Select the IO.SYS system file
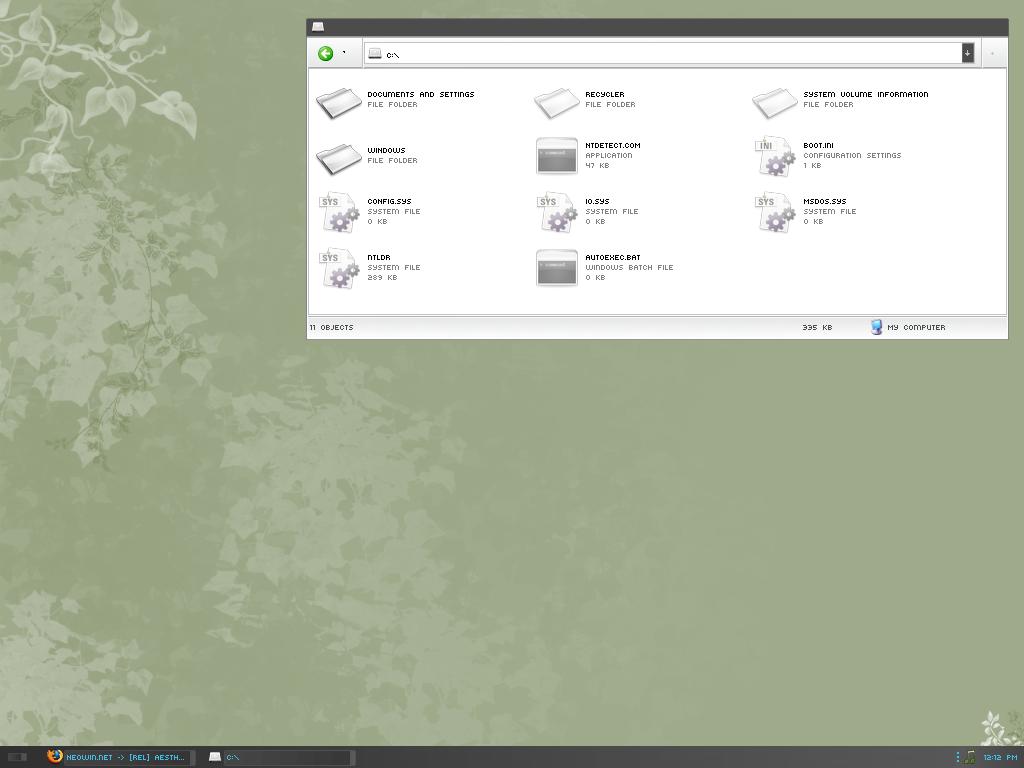Image resolution: width=1024 pixels, height=768 pixels. pyautogui.click(x=557, y=212)
